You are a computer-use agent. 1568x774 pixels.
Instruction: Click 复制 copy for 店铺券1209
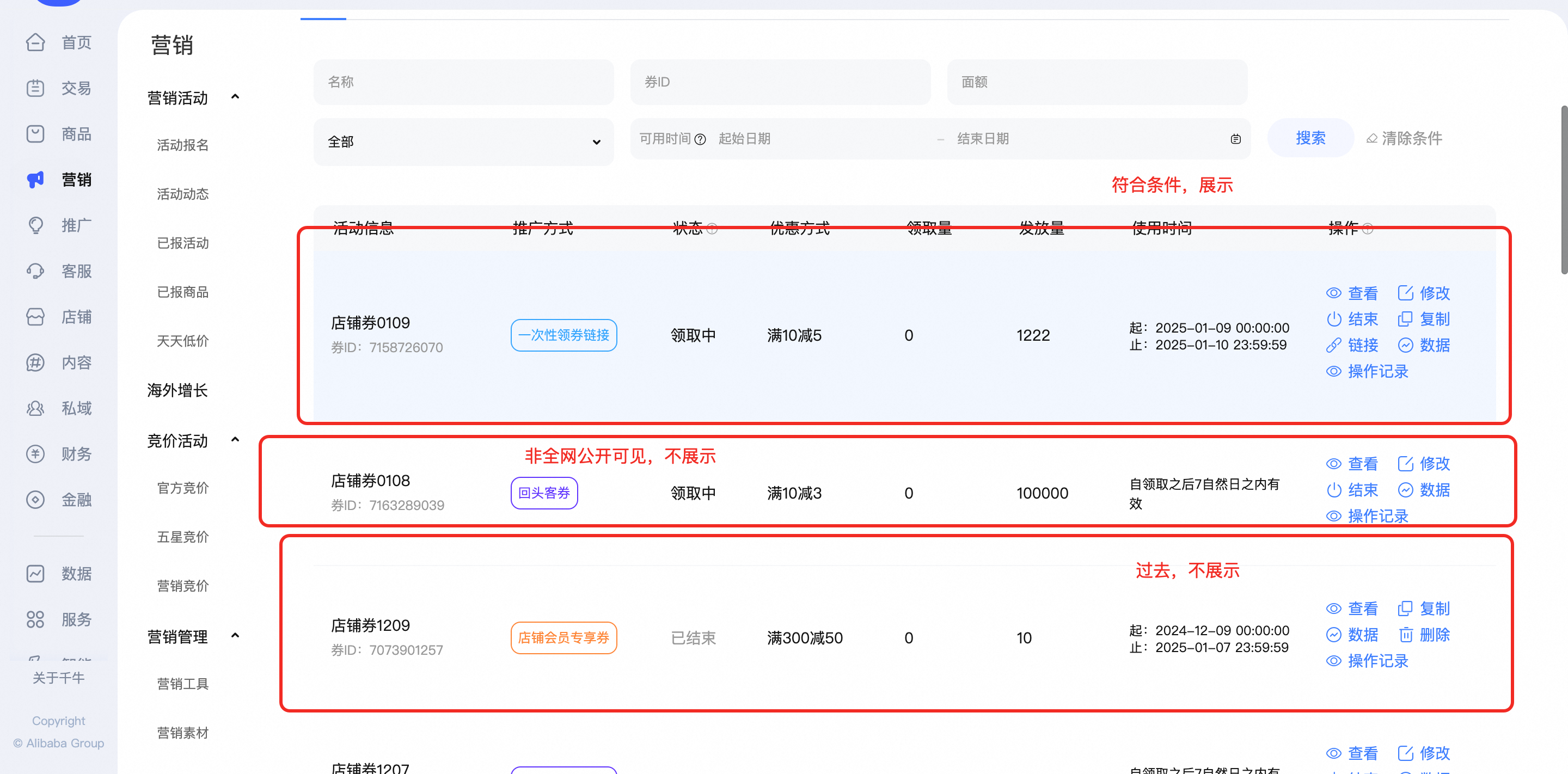click(x=1423, y=609)
